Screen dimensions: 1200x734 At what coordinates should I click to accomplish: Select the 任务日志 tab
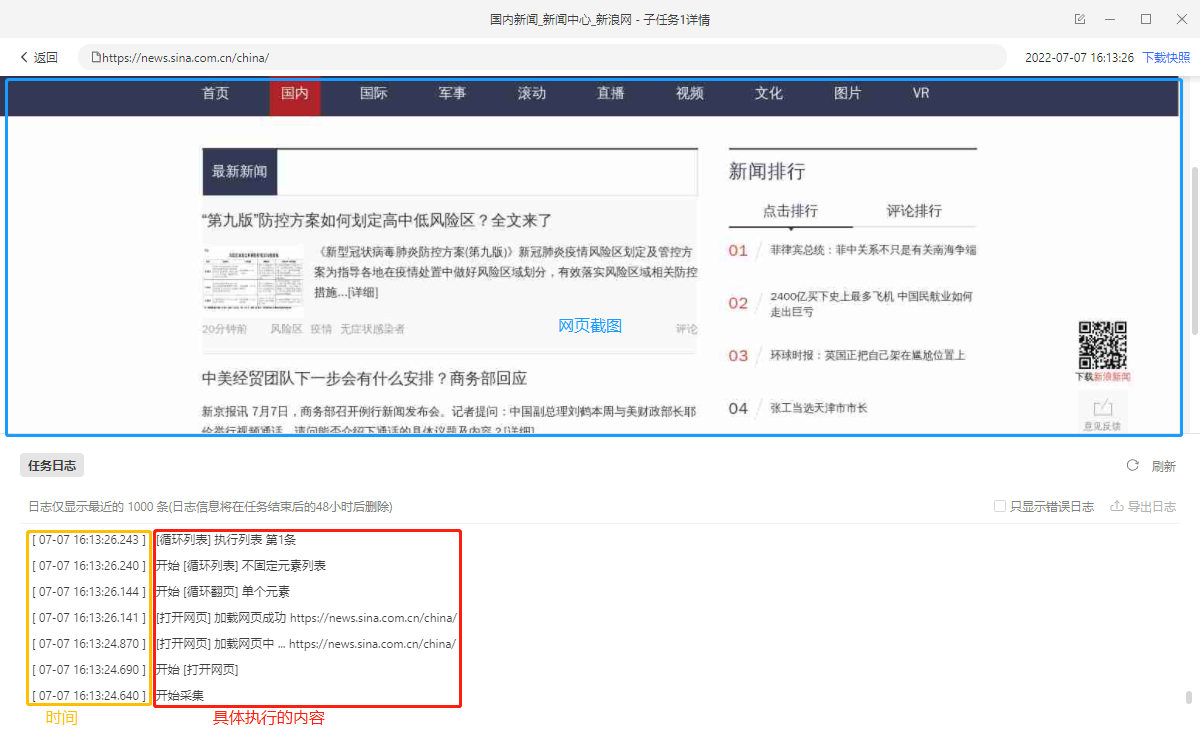(x=52, y=465)
